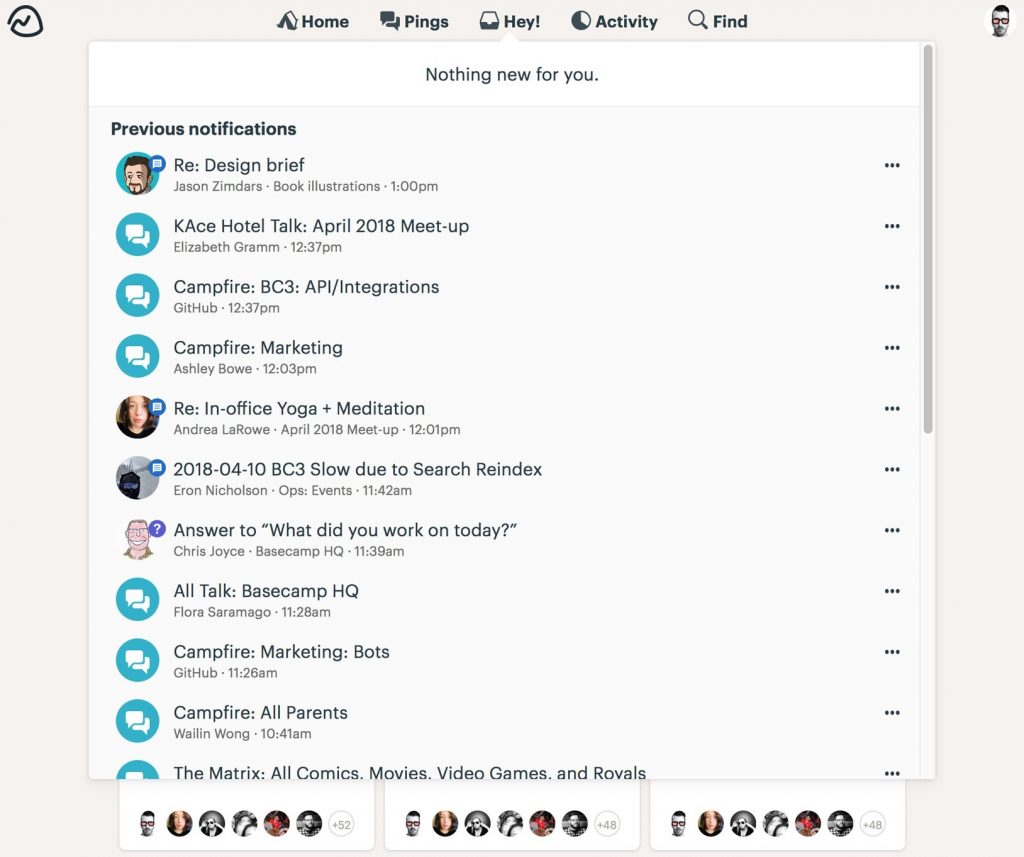Click Eron Nicholson's avatar on Search Reindex
Screen dimensions: 1024x857
[x=137, y=477]
